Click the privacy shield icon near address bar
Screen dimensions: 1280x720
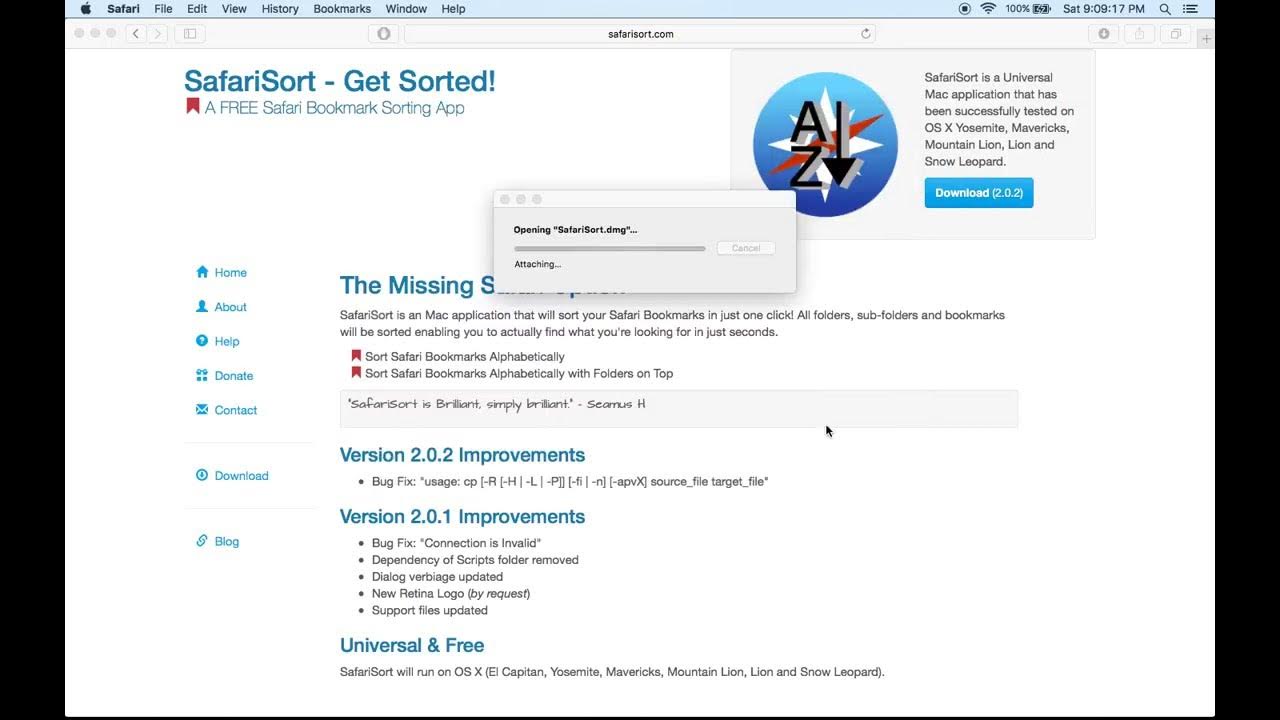pyautogui.click(x=383, y=34)
